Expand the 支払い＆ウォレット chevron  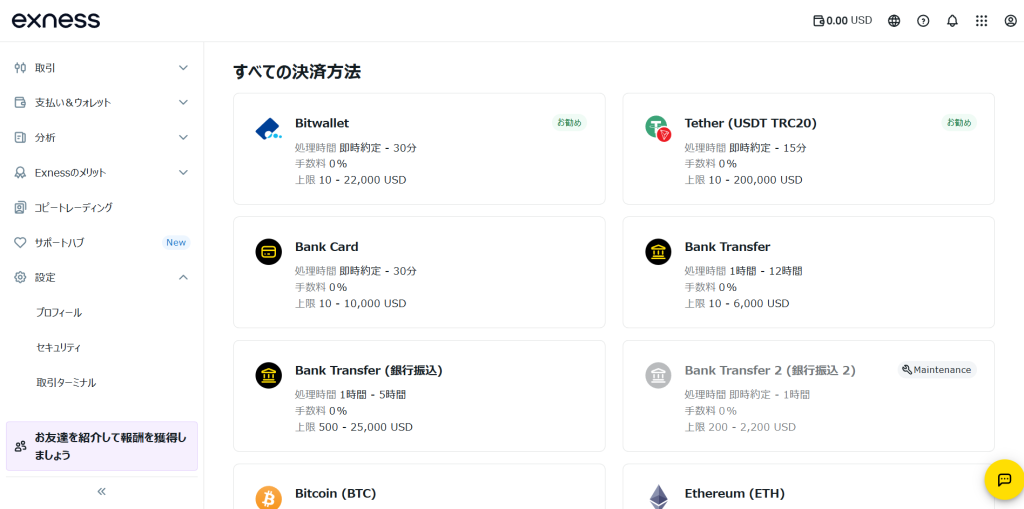click(184, 103)
